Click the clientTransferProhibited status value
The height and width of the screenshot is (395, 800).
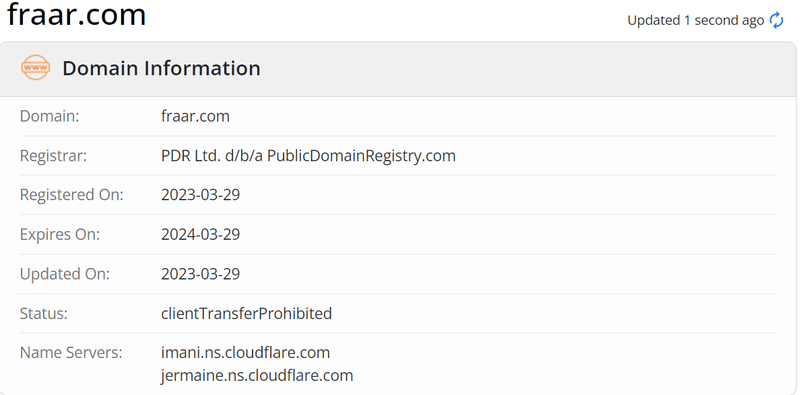[x=246, y=313]
